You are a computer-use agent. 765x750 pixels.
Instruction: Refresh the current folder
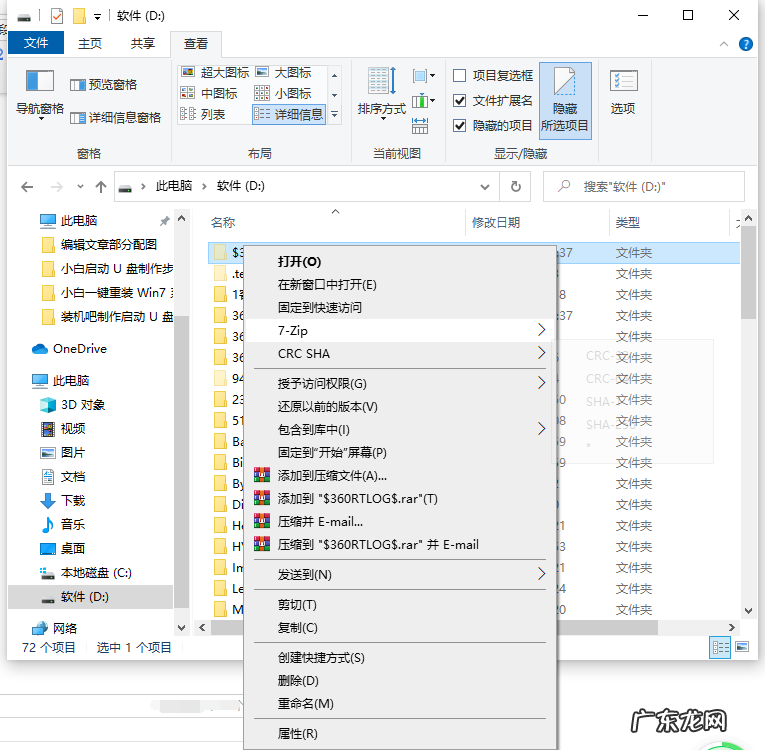coord(515,186)
